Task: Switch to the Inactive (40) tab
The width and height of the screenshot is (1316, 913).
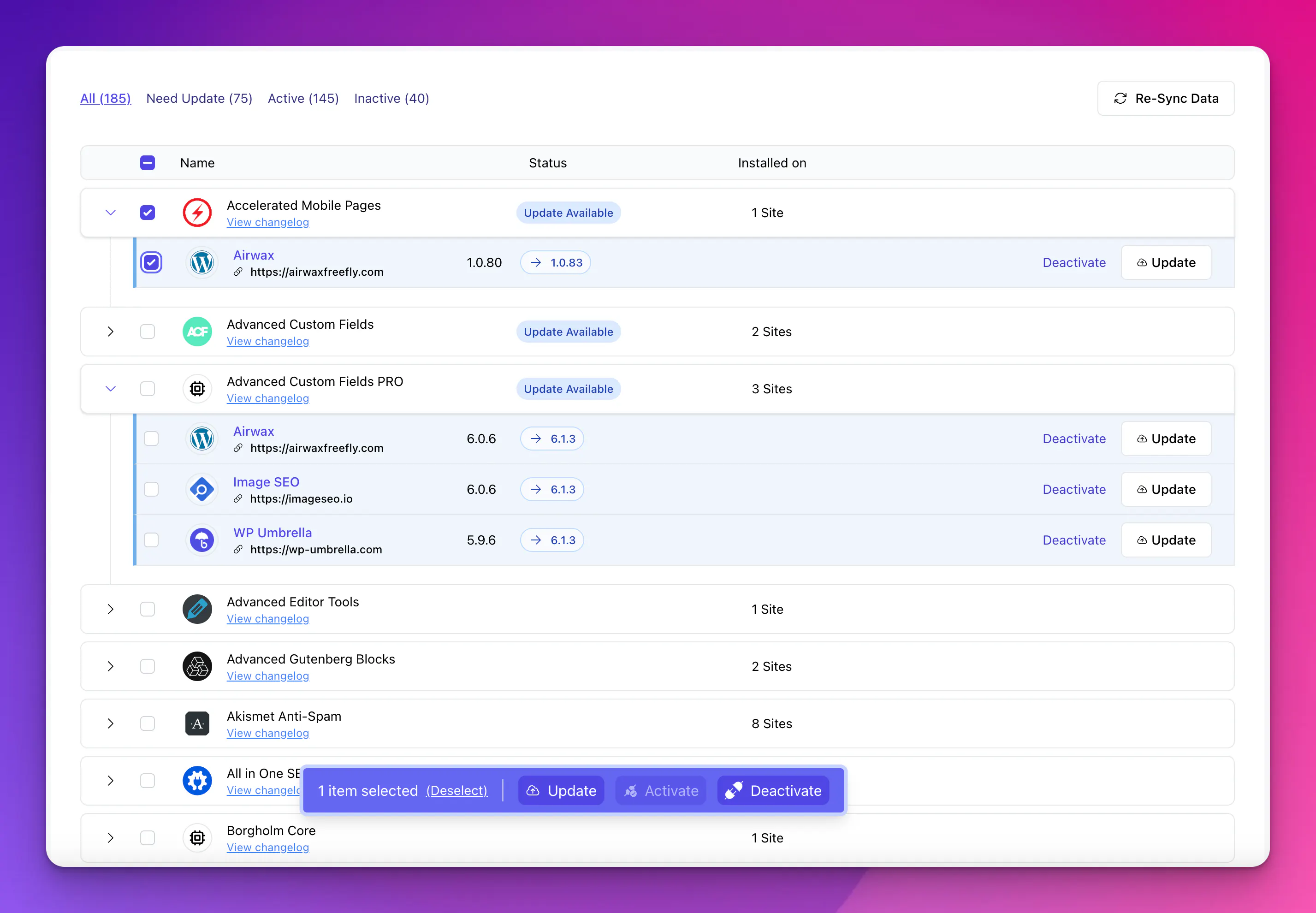Action: 392,98
